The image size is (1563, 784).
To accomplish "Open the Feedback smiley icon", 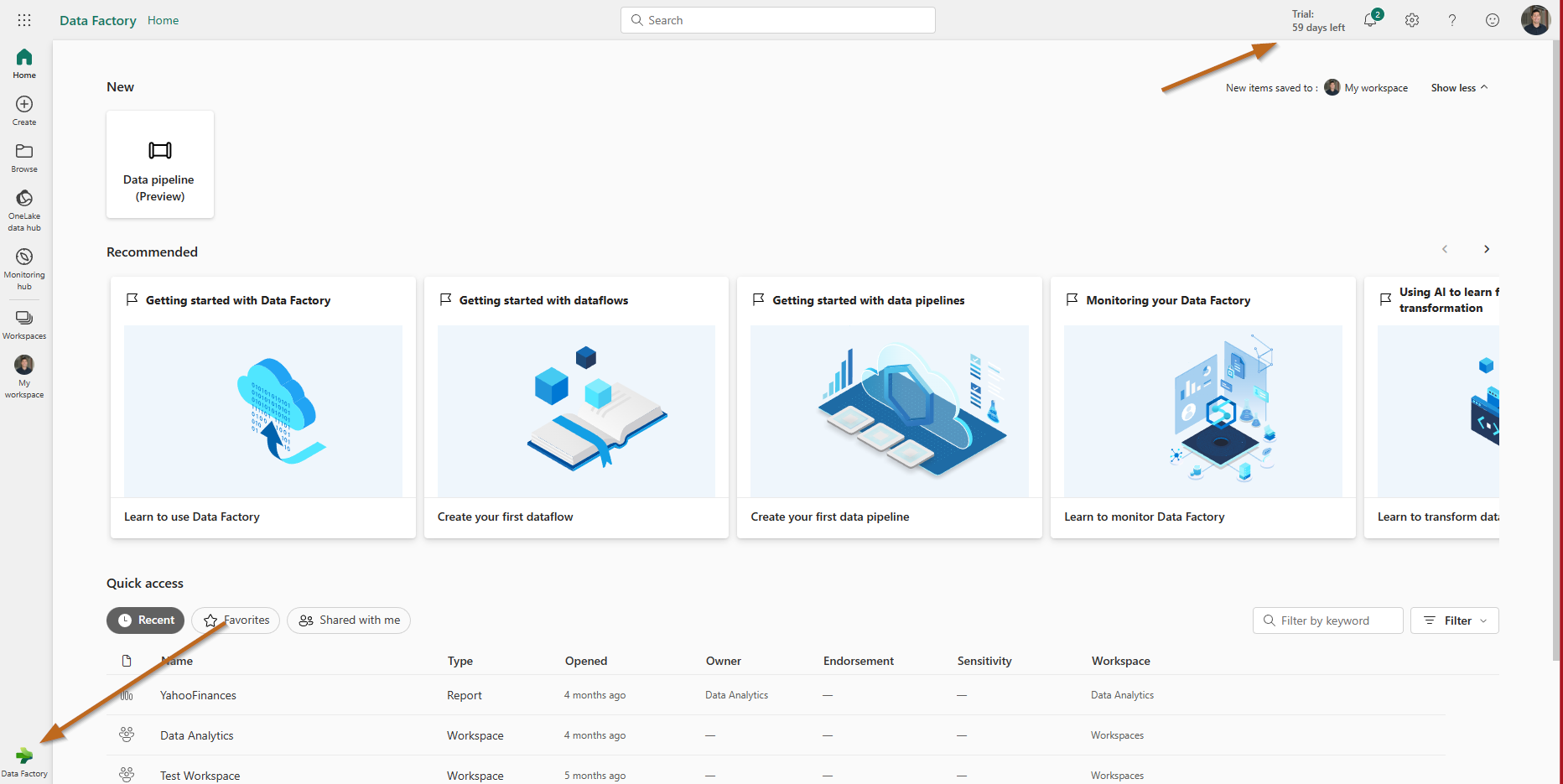I will (1493, 20).
